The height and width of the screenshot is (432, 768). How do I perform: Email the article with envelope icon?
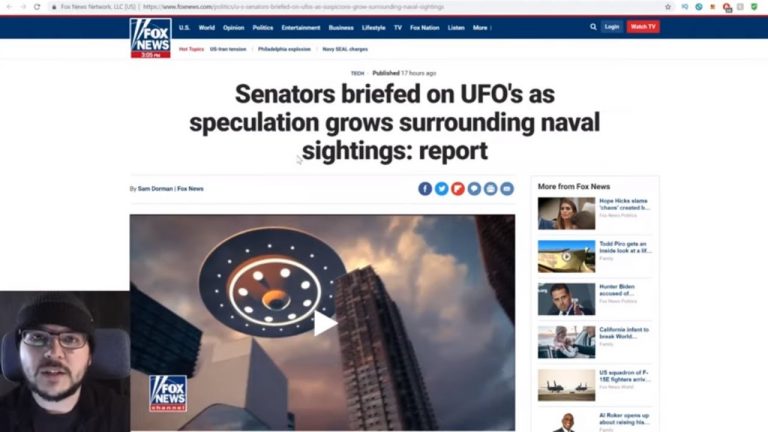click(x=507, y=189)
